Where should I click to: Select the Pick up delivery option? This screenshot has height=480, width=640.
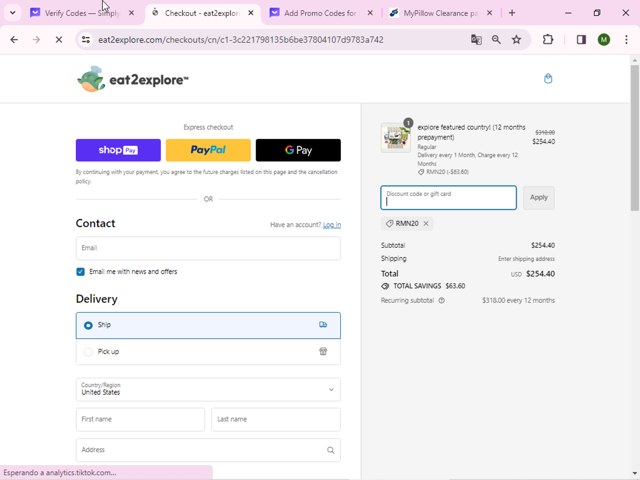[208, 351]
